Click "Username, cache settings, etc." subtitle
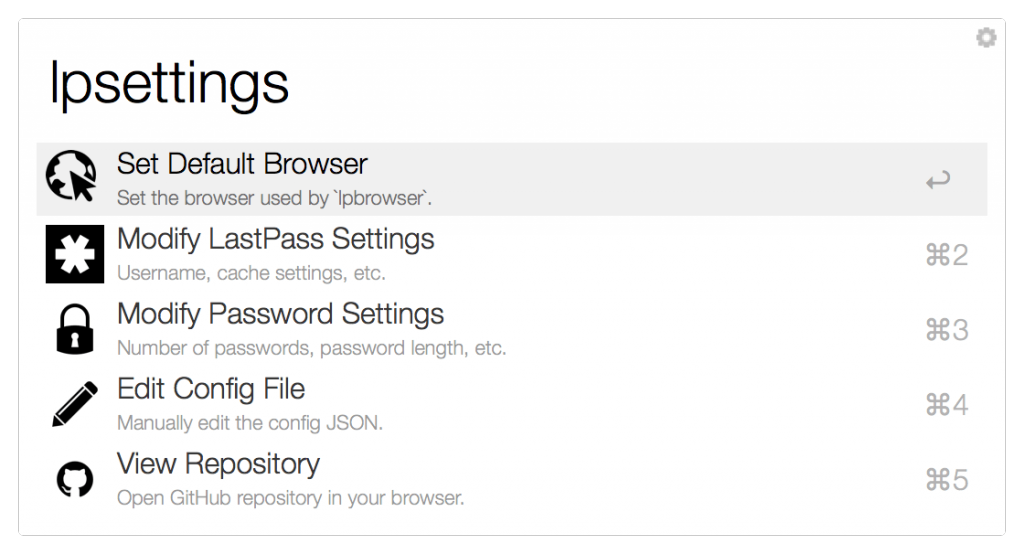The width and height of the screenshot is (1024, 554). tap(251, 273)
